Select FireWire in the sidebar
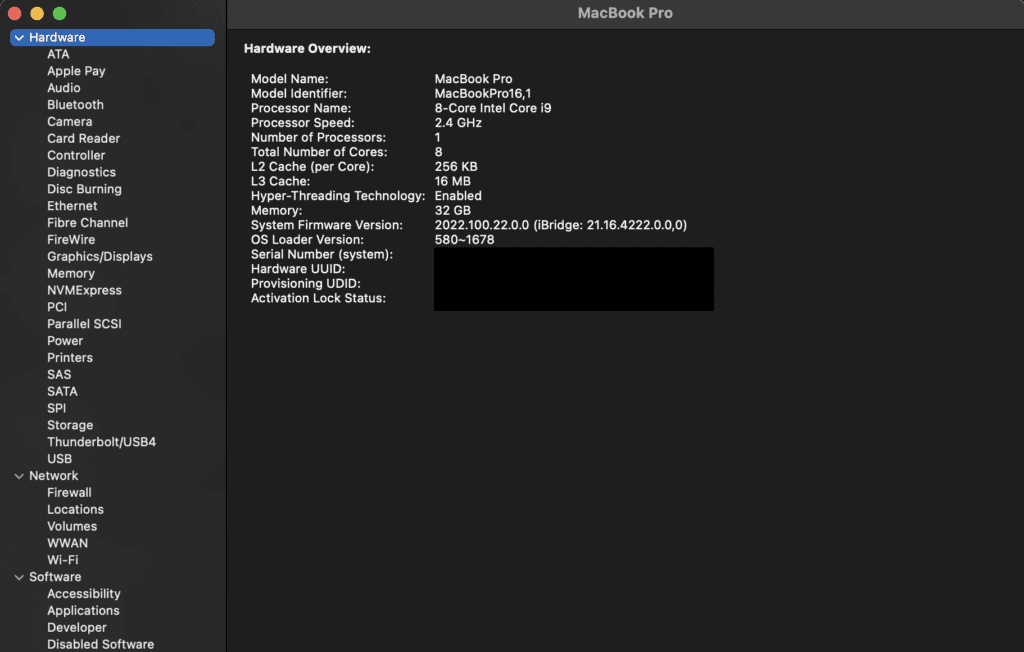The image size is (1024, 652). click(x=71, y=240)
